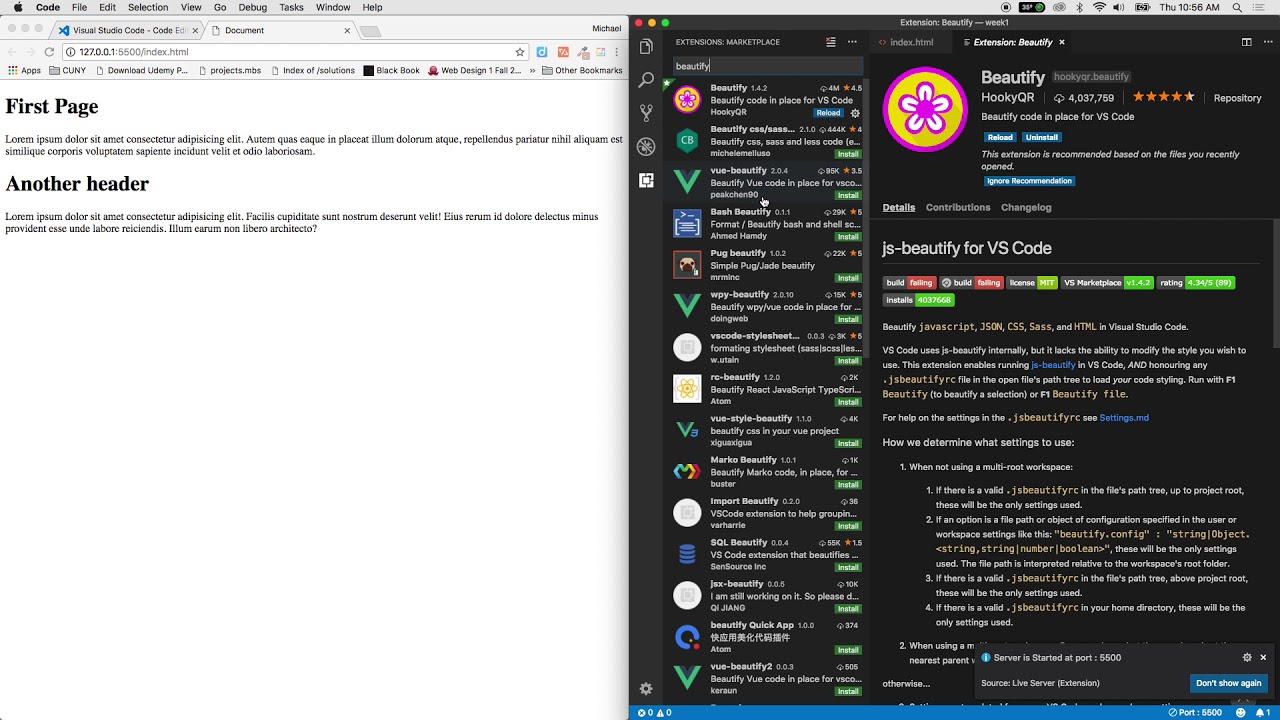This screenshot has width=1280, height=720.
Task: Click the errors and warnings status bar indicator
Action: [x=655, y=713]
